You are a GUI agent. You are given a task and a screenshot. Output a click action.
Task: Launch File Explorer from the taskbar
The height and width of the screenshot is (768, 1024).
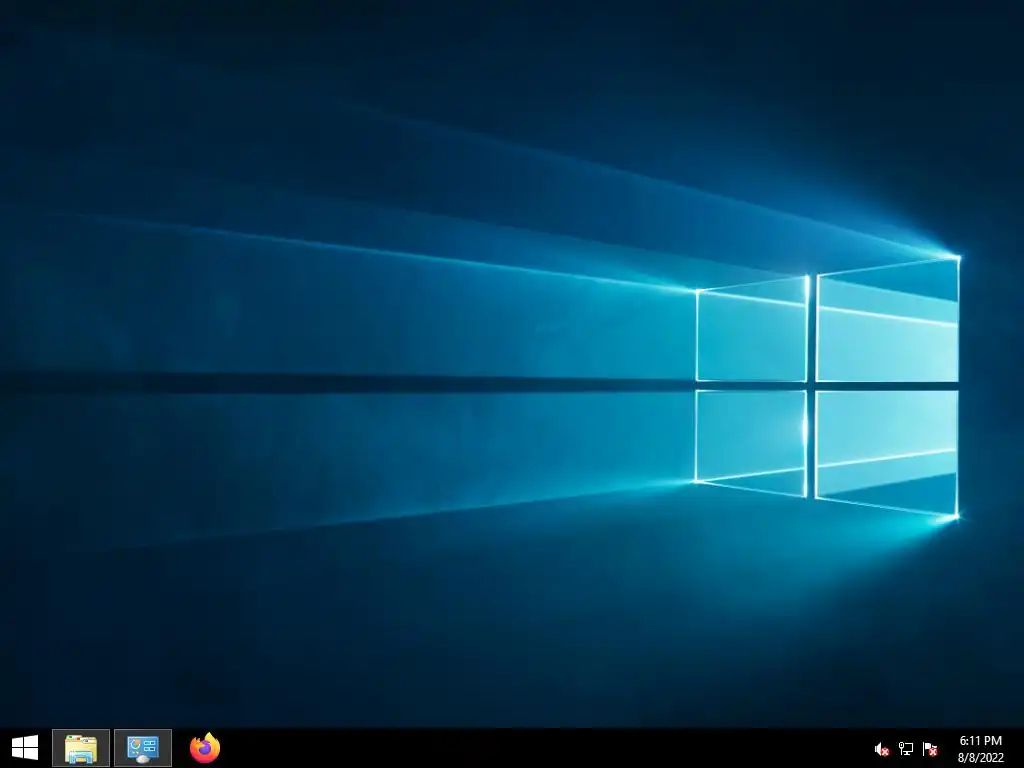(81, 748)
